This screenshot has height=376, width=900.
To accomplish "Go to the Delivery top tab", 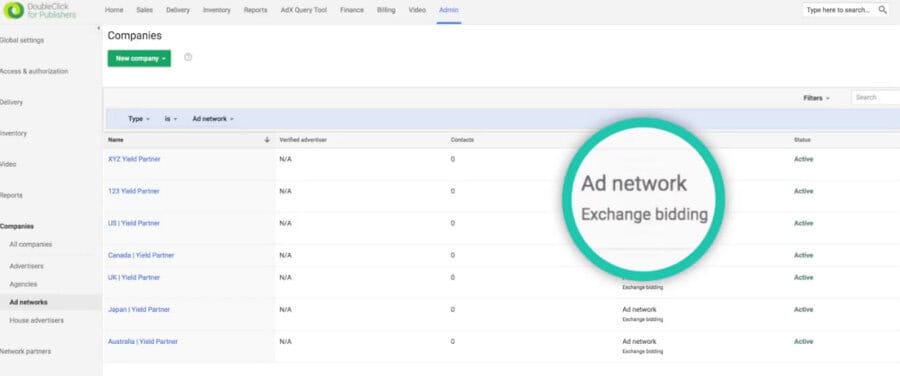I will [178, 10].
